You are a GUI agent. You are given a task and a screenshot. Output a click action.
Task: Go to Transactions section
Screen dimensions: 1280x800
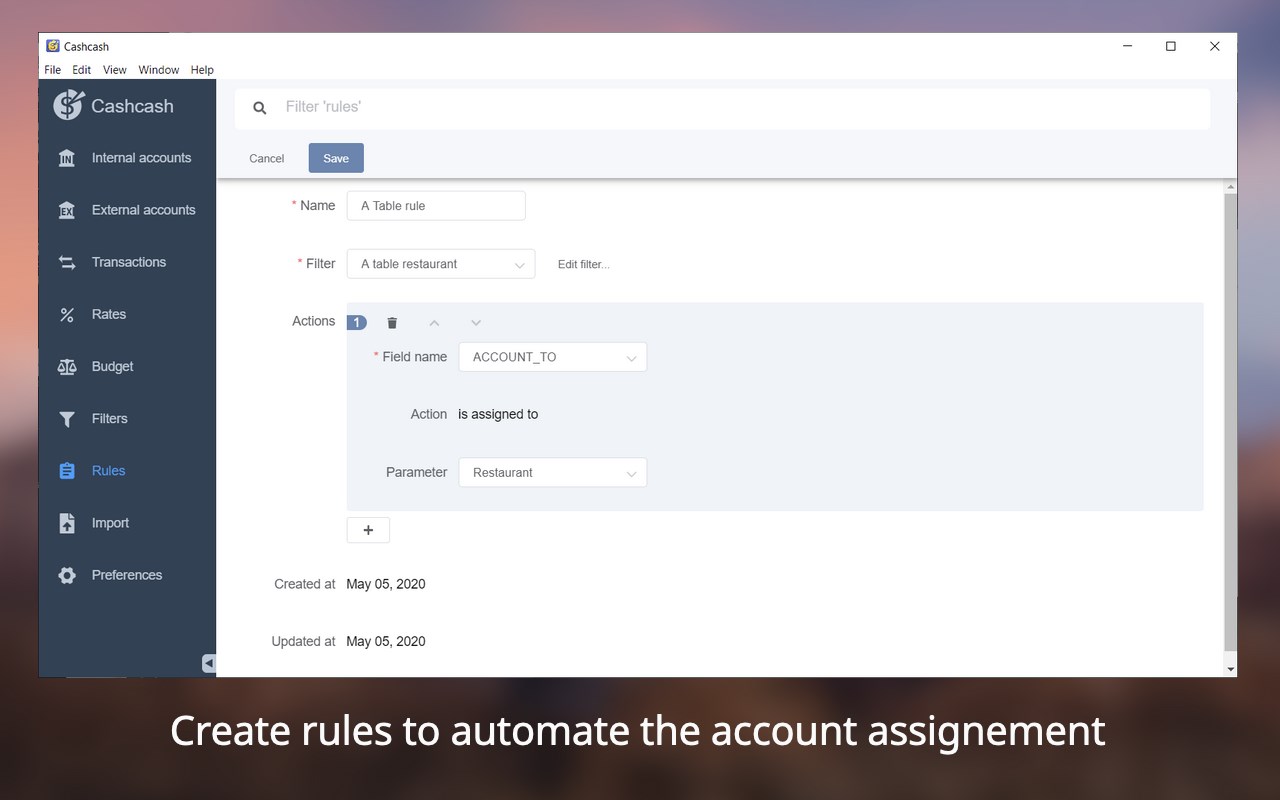(127, 262)
